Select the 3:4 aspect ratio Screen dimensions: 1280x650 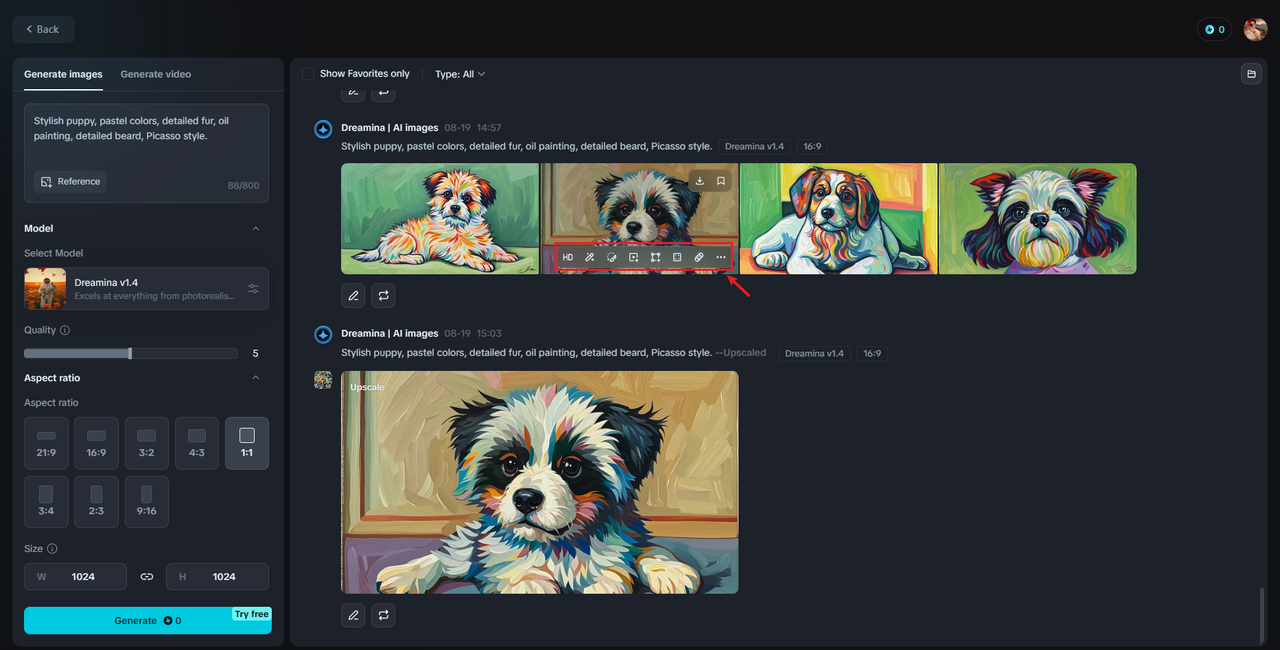click(x=46, y=502)
